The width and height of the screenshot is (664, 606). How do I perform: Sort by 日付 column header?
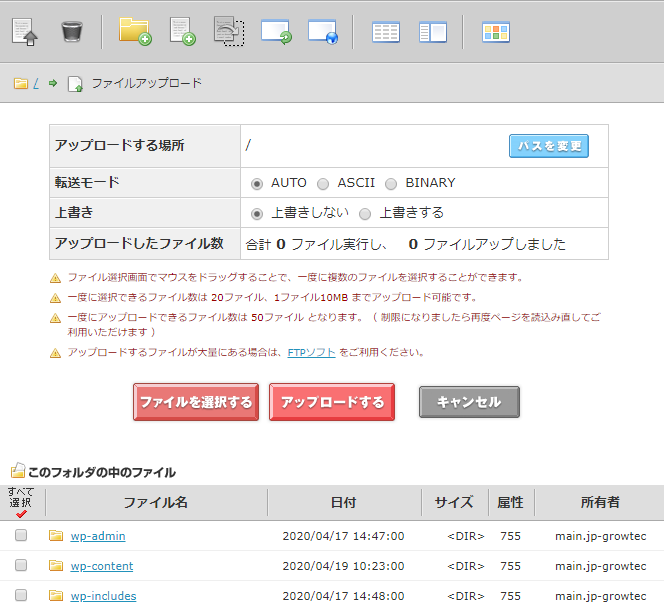343,502
